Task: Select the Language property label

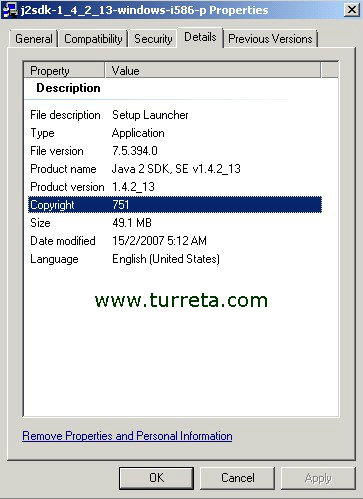Action: (x=54, y=259)
